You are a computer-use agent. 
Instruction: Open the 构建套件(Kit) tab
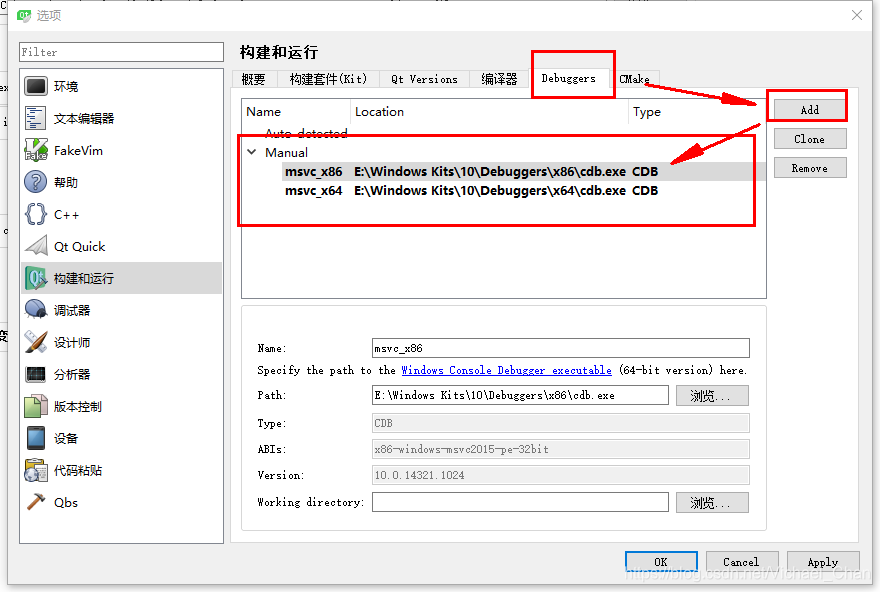pos(328,79)
